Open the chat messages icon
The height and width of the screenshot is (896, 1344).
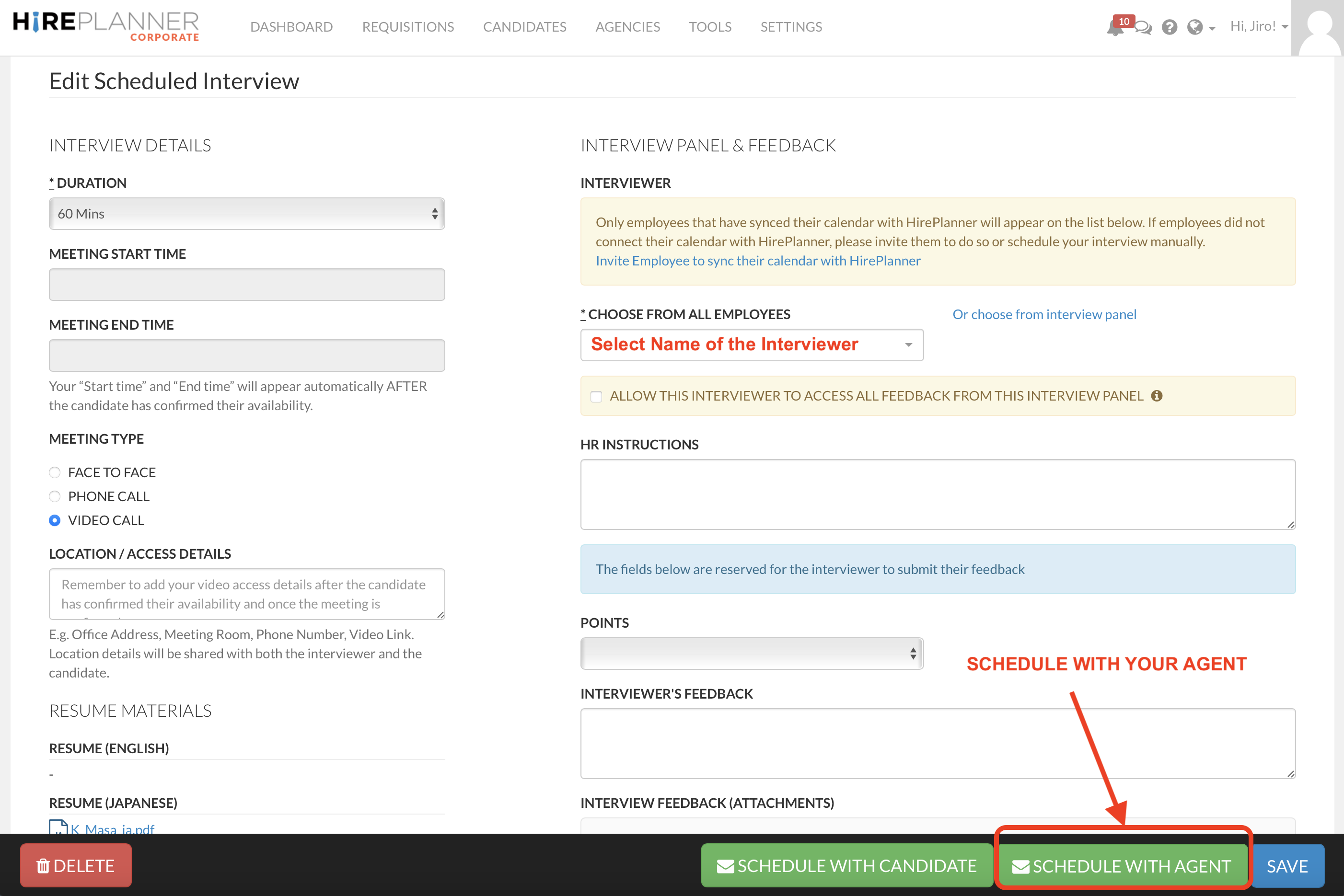(x=1143, y=27)
